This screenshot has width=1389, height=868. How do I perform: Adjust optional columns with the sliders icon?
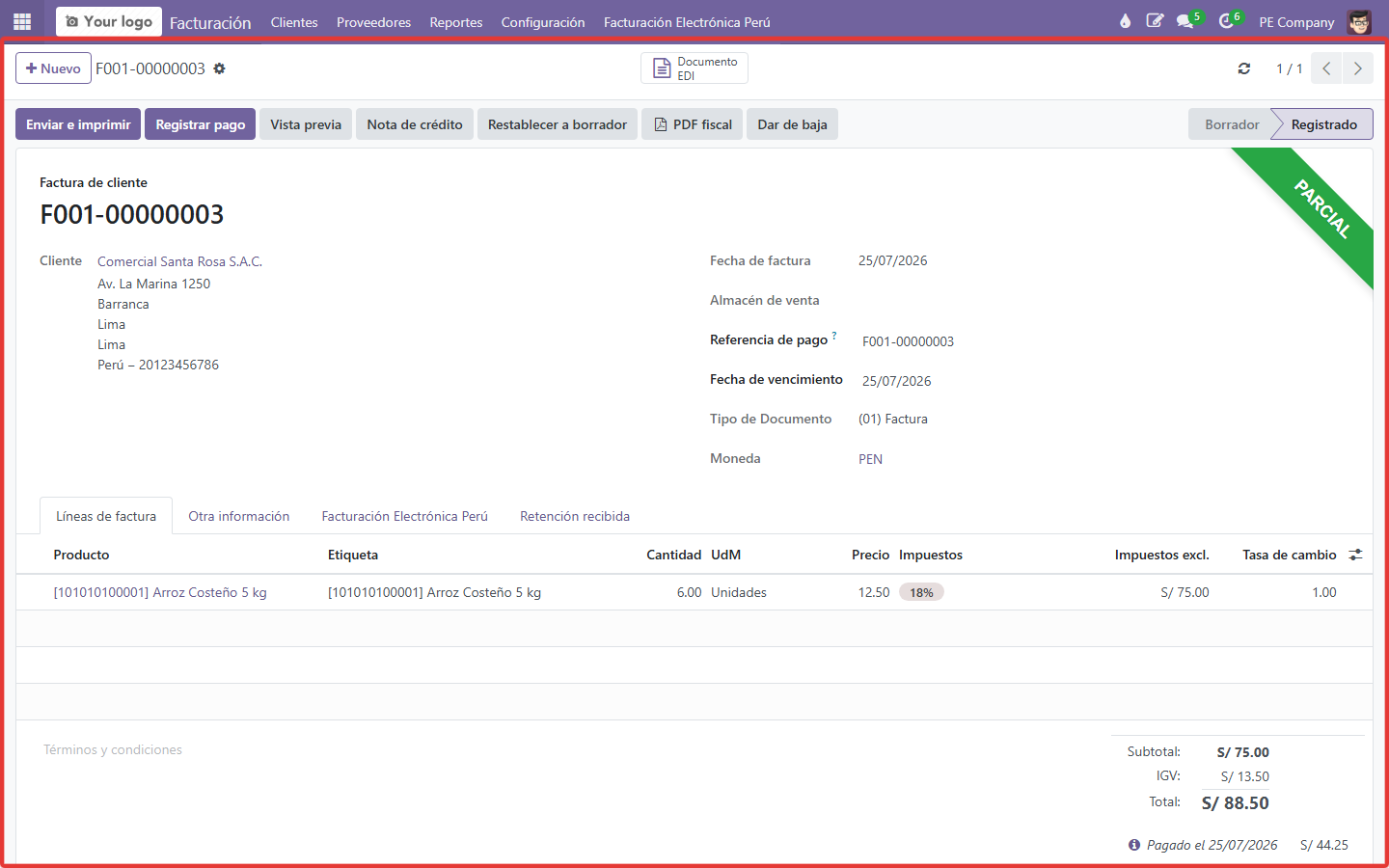click(x=1355, y=555)
